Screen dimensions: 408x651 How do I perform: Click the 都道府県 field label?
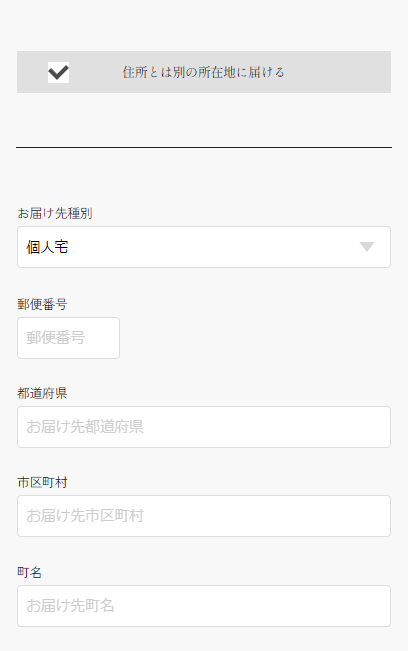tap(42, 393)
